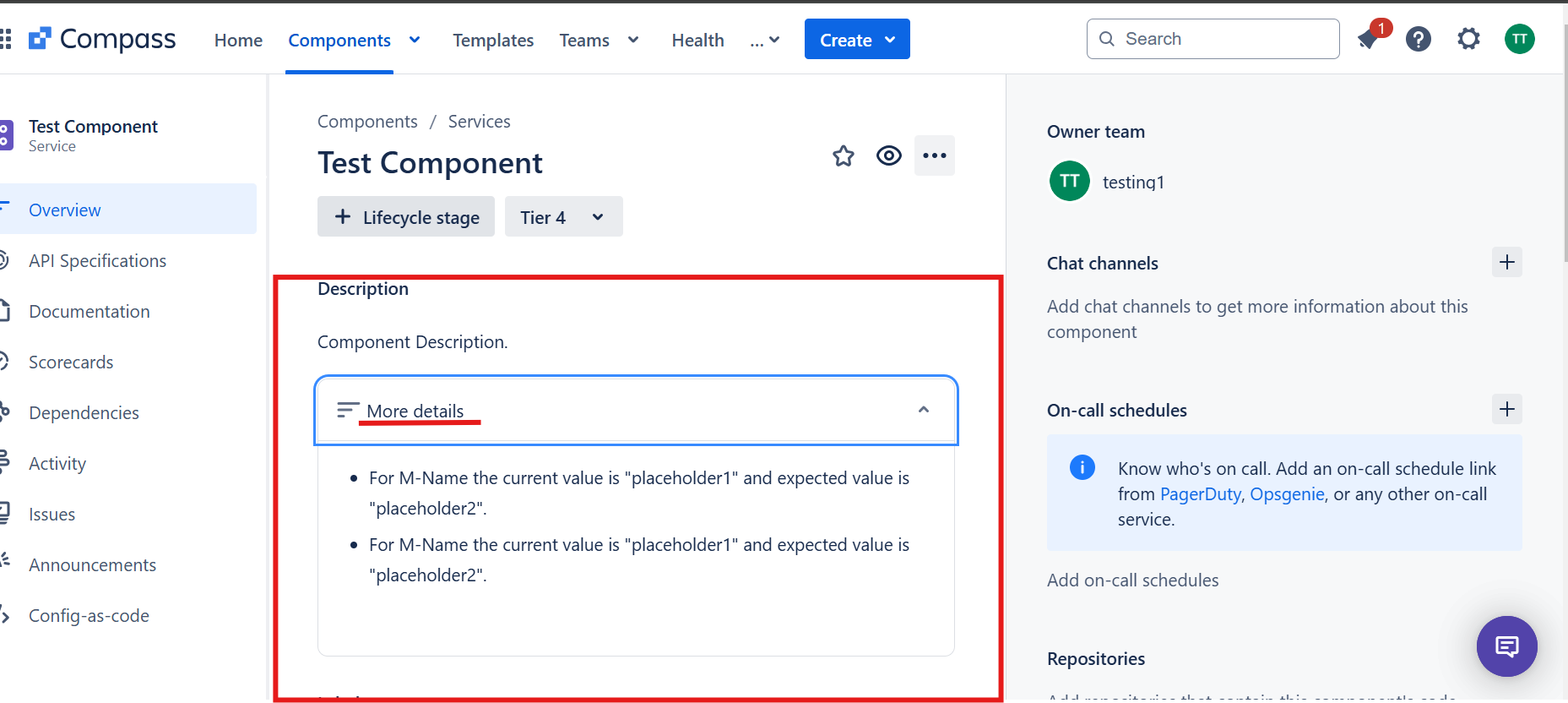
Task: Open the app switcher grid icon
Action: pyautogui.click(x=5, y=39)
